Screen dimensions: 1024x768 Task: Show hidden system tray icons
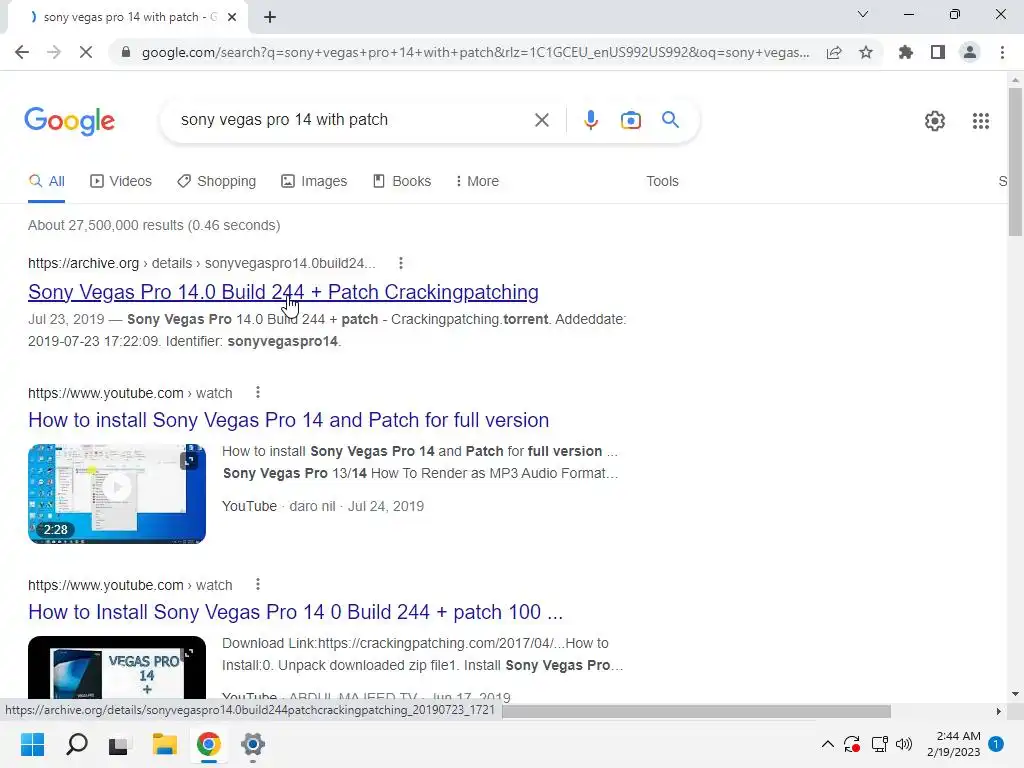point(827,744)
